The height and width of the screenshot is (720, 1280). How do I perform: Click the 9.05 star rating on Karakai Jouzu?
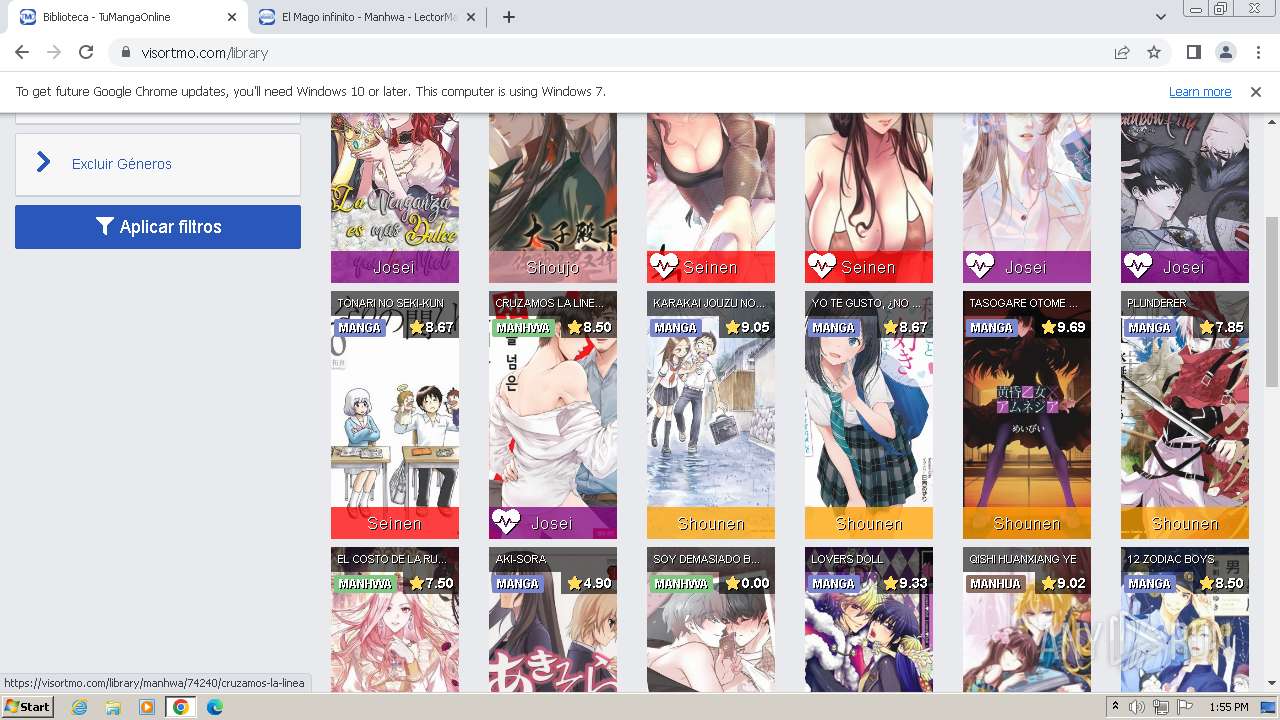point(747,327)
